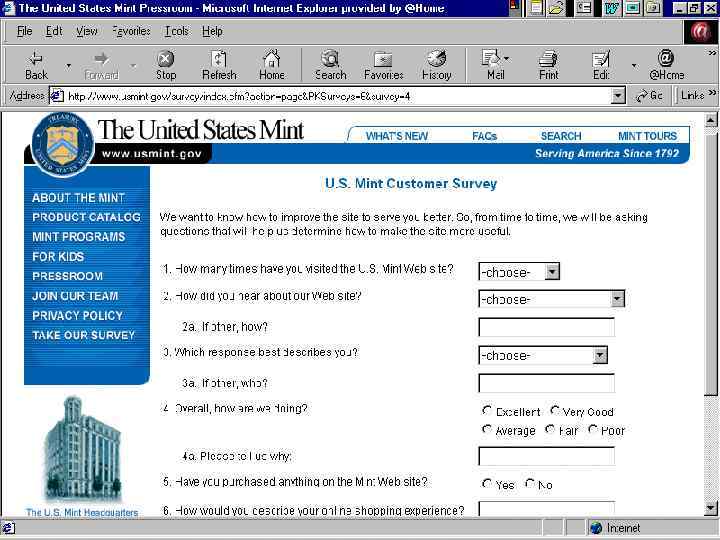Click the 4a tell us why field
This screenshot has width=720, height=540.
pos(546,456)
